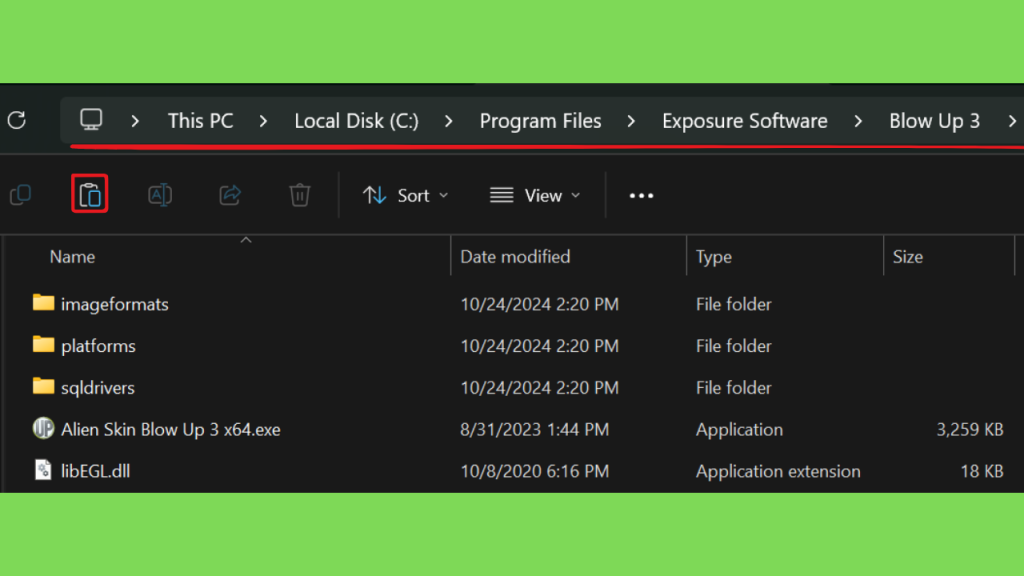
Task: Sort by the Name column header
Action: pyautogui.click(x=72, y=257)
